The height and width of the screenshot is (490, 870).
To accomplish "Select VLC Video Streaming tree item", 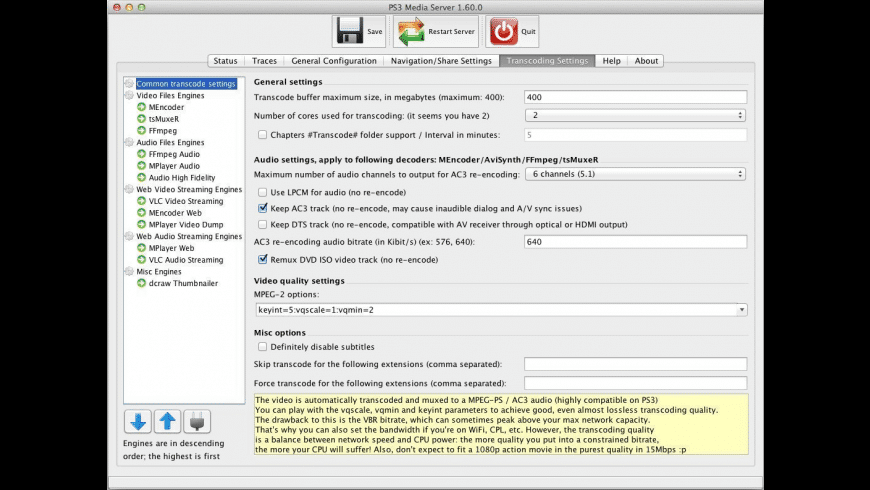I will point(186,201).
